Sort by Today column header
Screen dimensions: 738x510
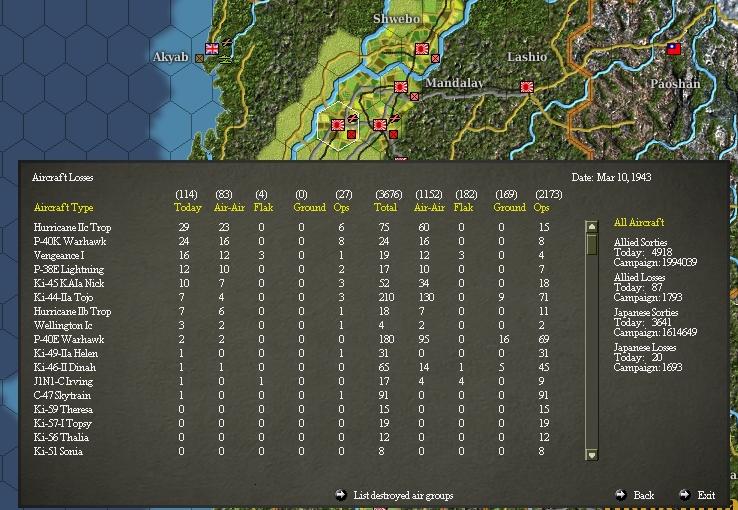(x=188, y=207)
